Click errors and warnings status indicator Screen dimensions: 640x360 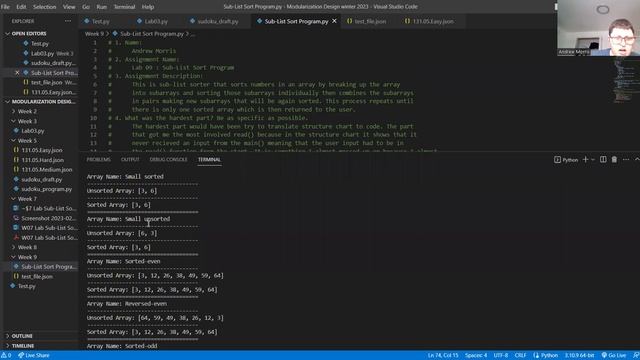point(6,356)
